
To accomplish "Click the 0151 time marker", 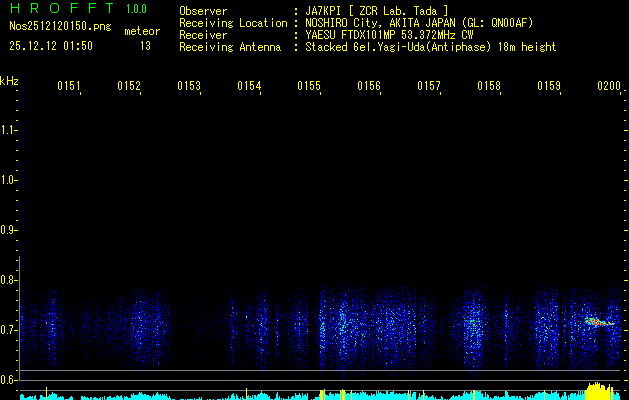I will 69,87.
